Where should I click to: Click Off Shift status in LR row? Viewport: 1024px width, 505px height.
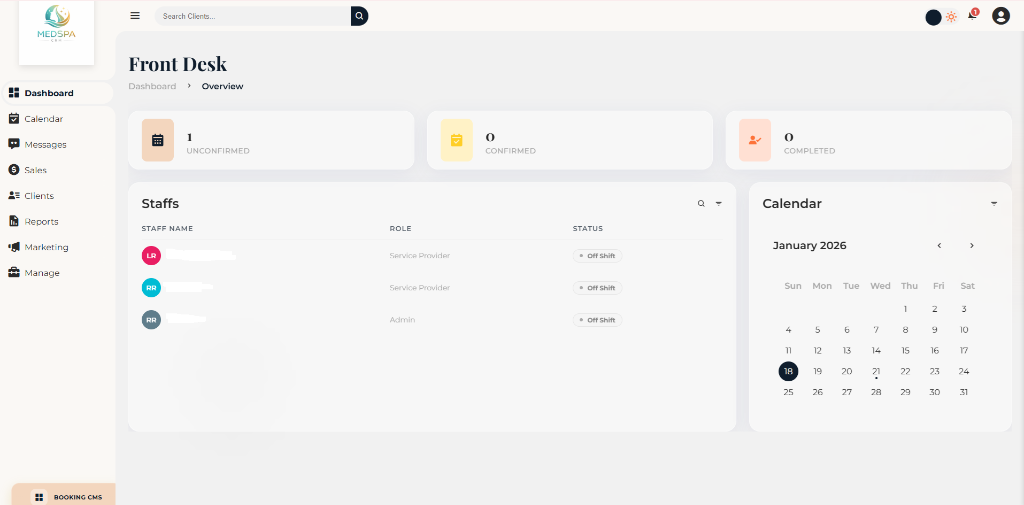(x=598, y=255)
